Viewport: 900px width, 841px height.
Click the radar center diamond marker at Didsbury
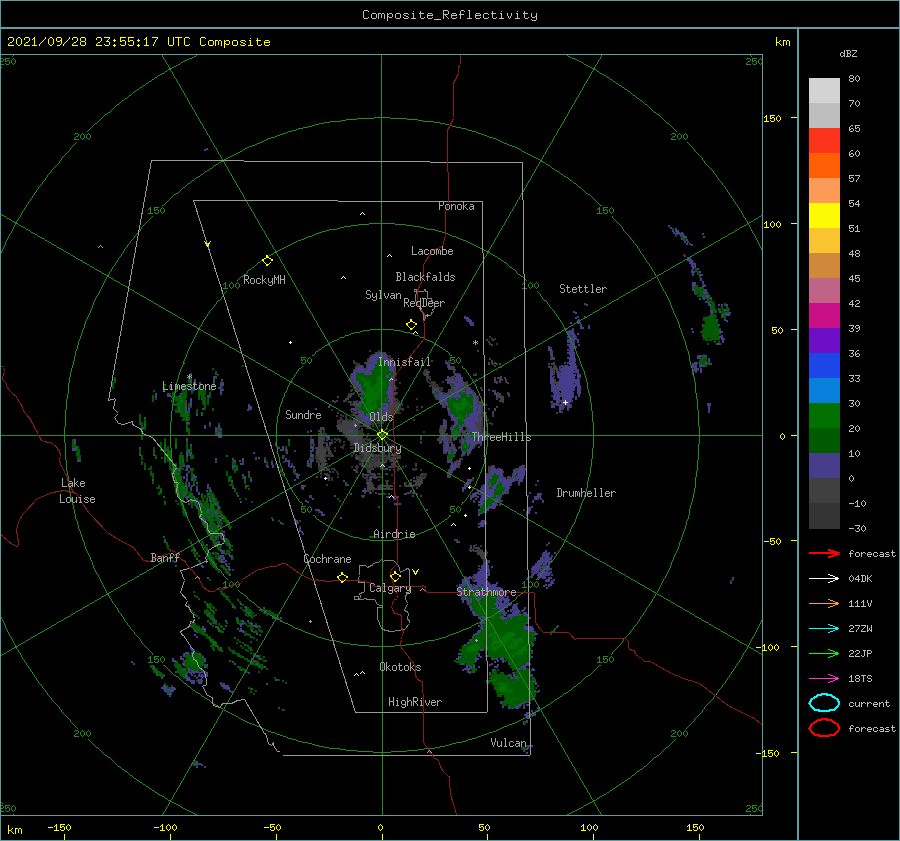point(382,435)
